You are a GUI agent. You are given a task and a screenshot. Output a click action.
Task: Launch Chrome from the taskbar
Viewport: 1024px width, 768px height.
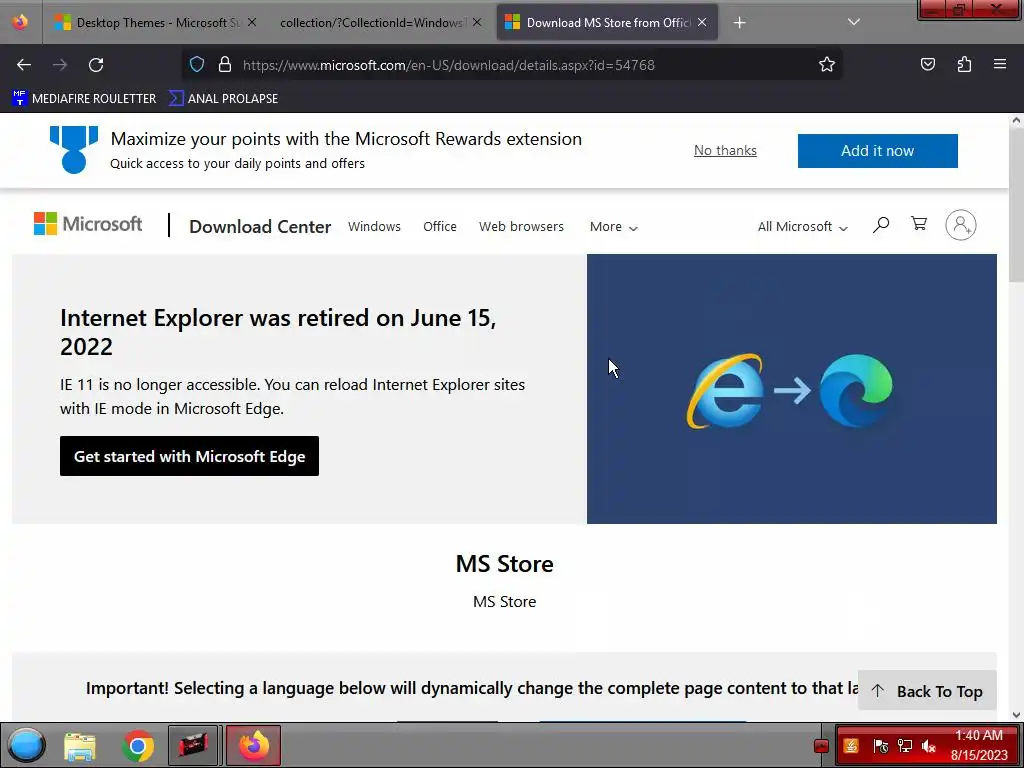pyautogui.click(x=138, y=746)
